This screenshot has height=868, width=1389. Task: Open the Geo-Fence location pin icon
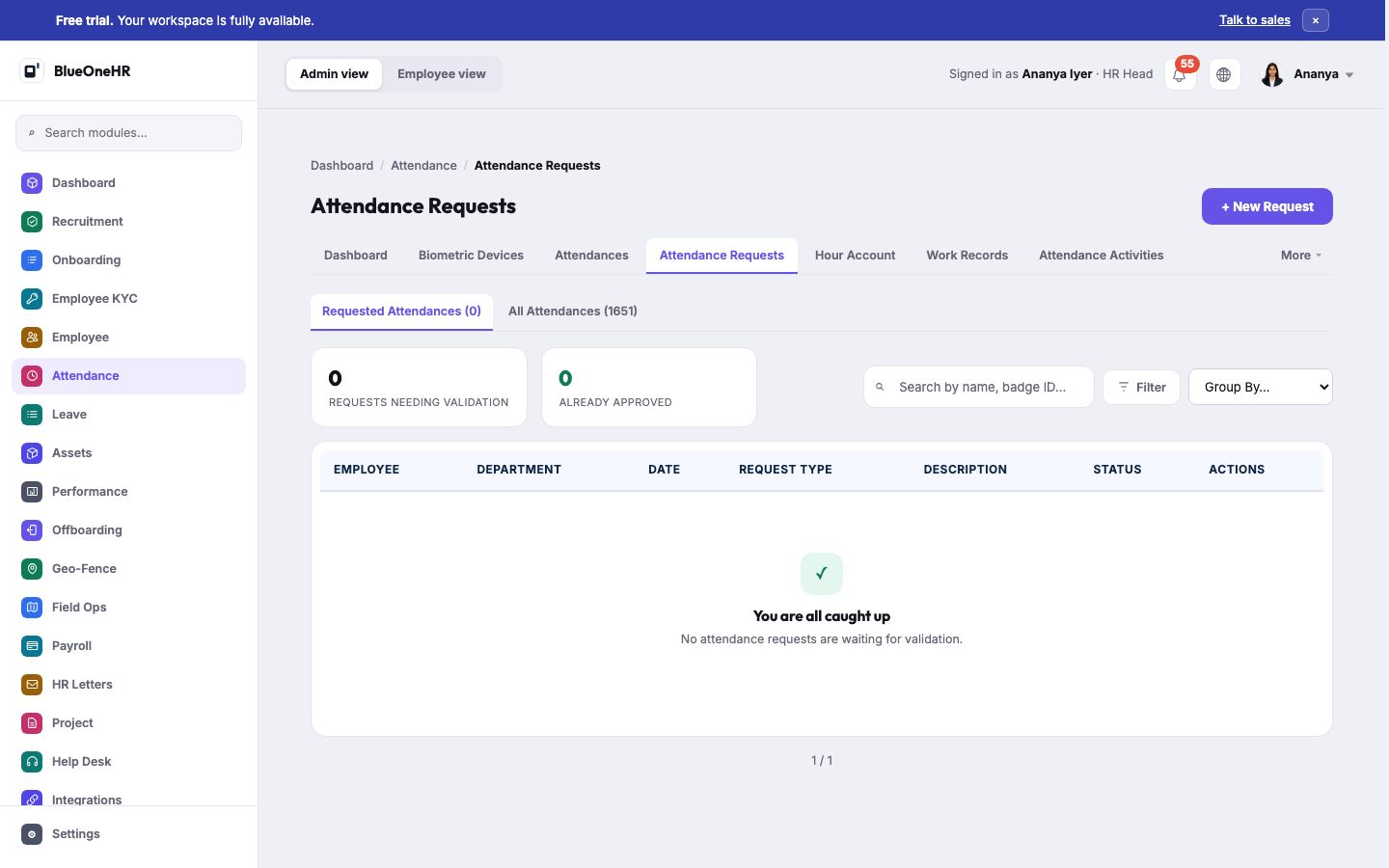(x=32, y=568)
